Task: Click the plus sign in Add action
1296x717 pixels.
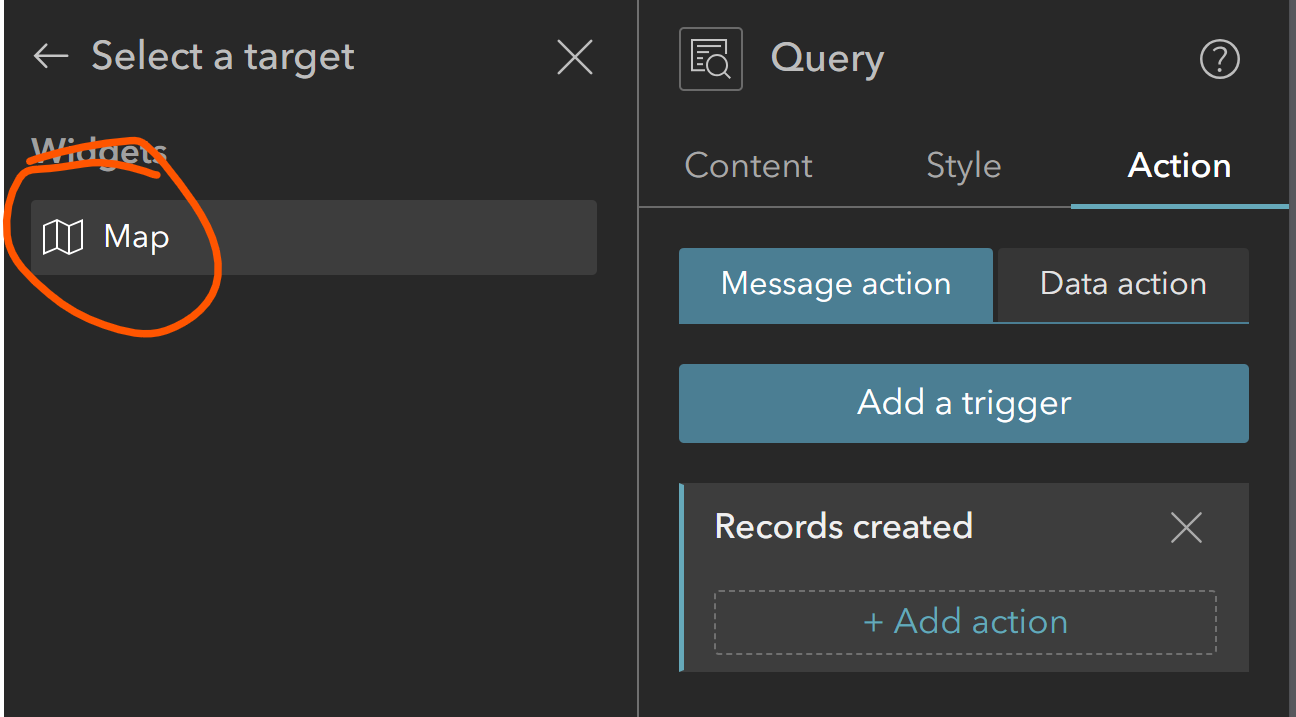Action: 873,622
